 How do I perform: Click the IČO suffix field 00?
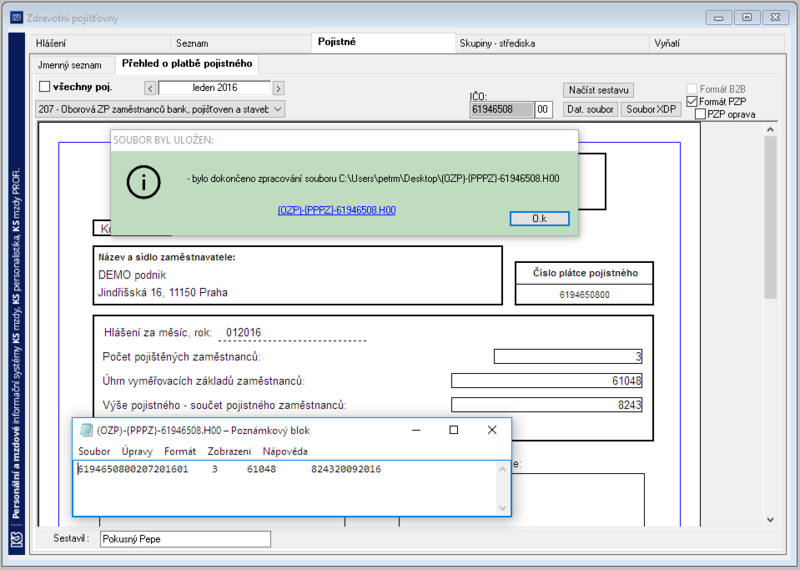pyautogui.click(x=543, y=109)
